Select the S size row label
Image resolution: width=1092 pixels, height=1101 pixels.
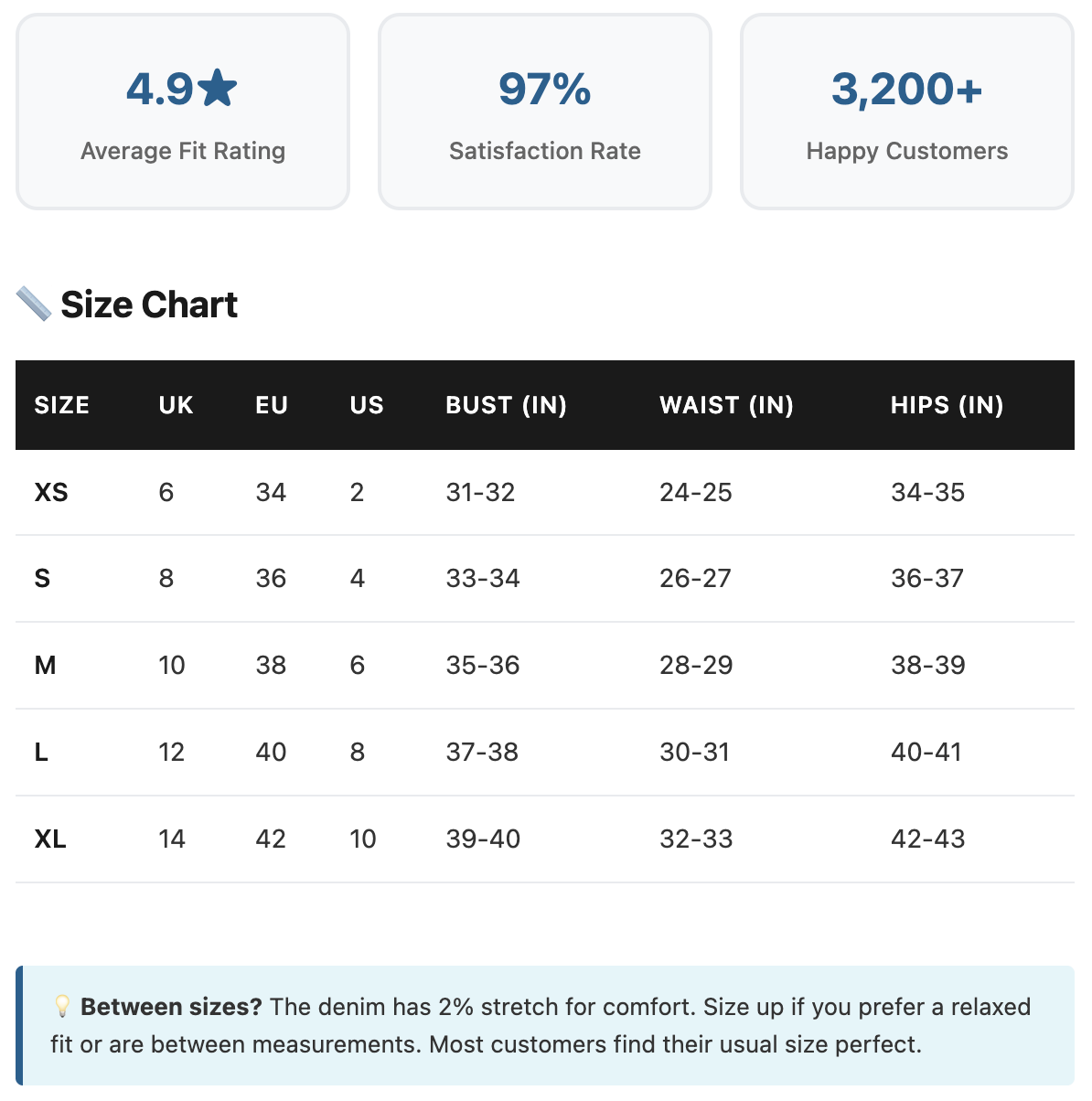point(42,578)
